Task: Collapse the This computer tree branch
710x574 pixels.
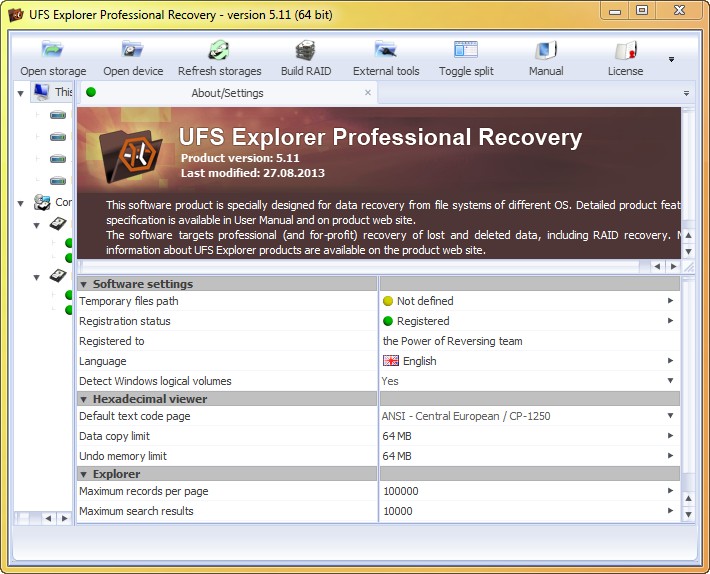Action: tap(20, 94)
